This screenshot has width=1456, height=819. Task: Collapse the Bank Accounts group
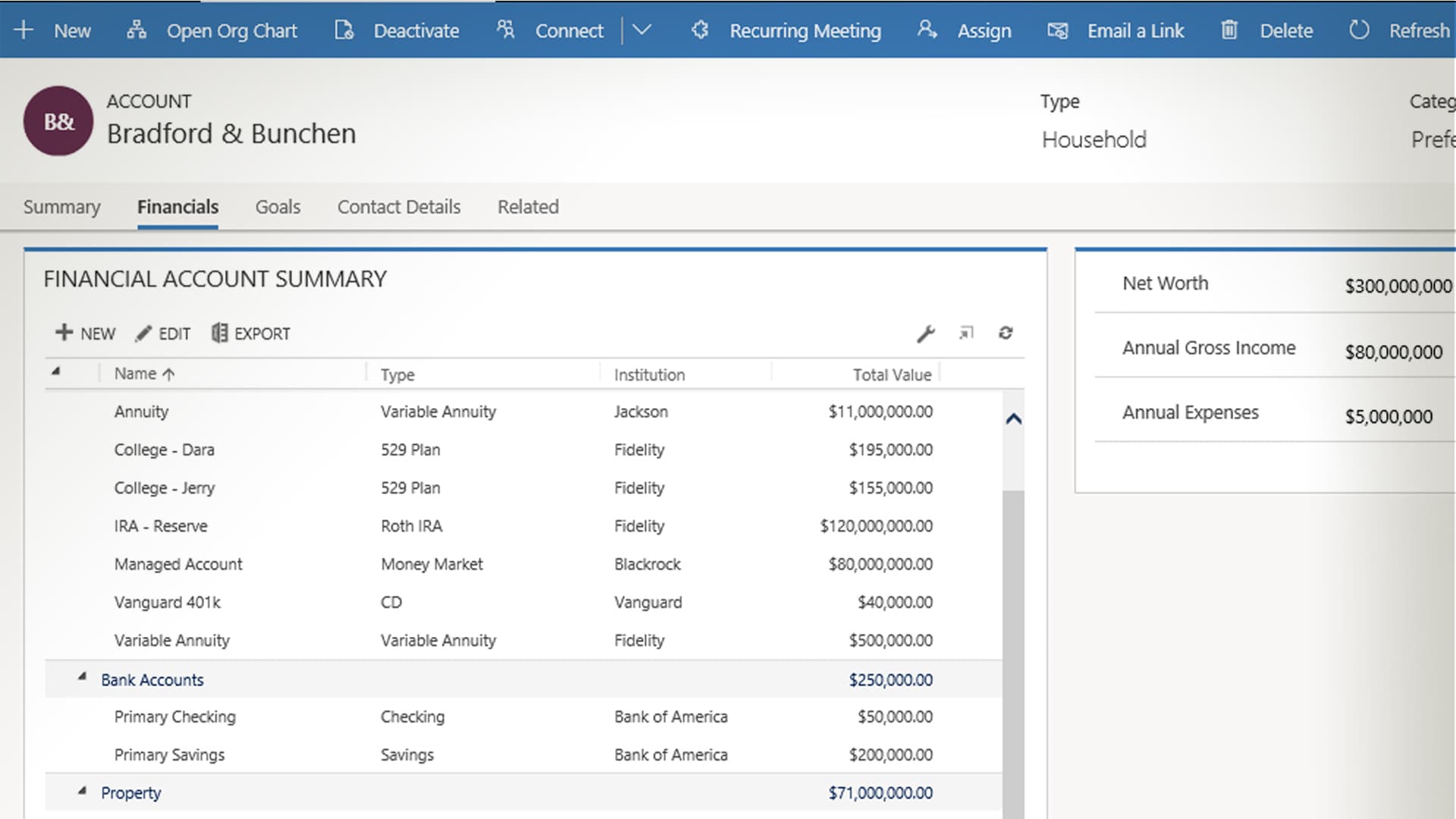click(82, 677)
